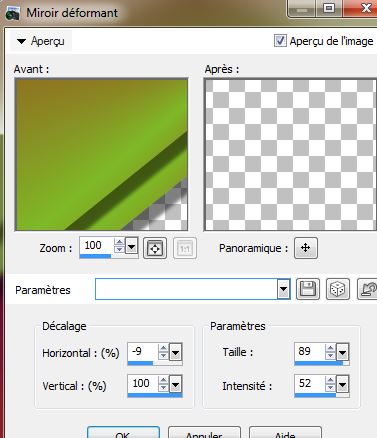Click the Taille value field
The width and height of the screenshot is (377, 438).
click(310, 351)
